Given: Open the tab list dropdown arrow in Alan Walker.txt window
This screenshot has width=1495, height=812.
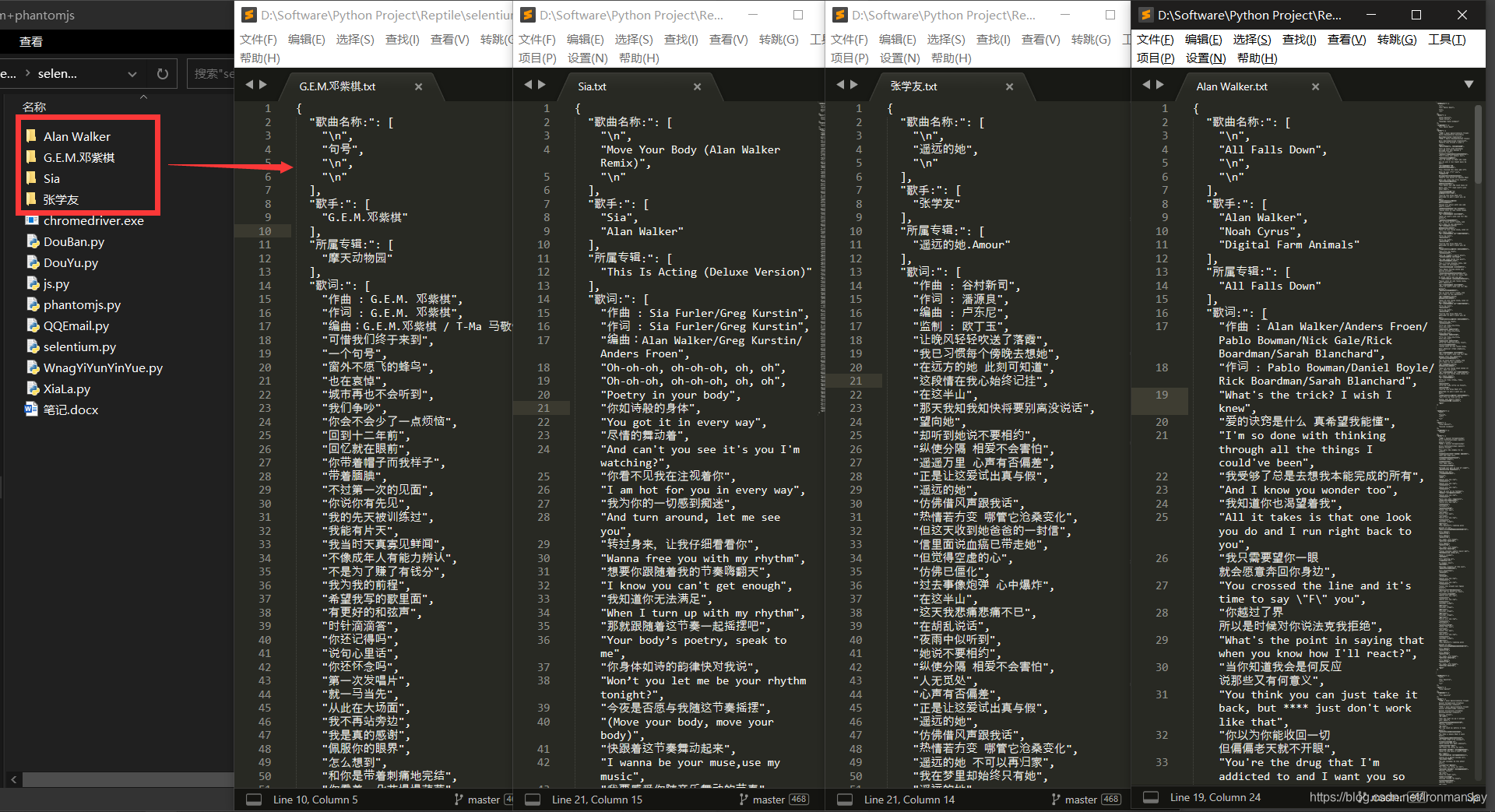Looking at the screenshot, I should [1469, 84].
